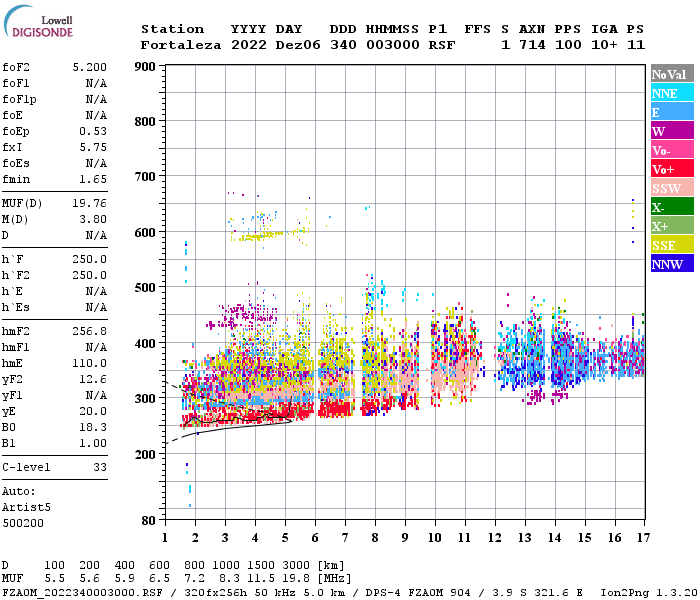Click the IGA value 10+
This screenshot has height=600, width=700.
pyautogui.click(x=604, y=45)
